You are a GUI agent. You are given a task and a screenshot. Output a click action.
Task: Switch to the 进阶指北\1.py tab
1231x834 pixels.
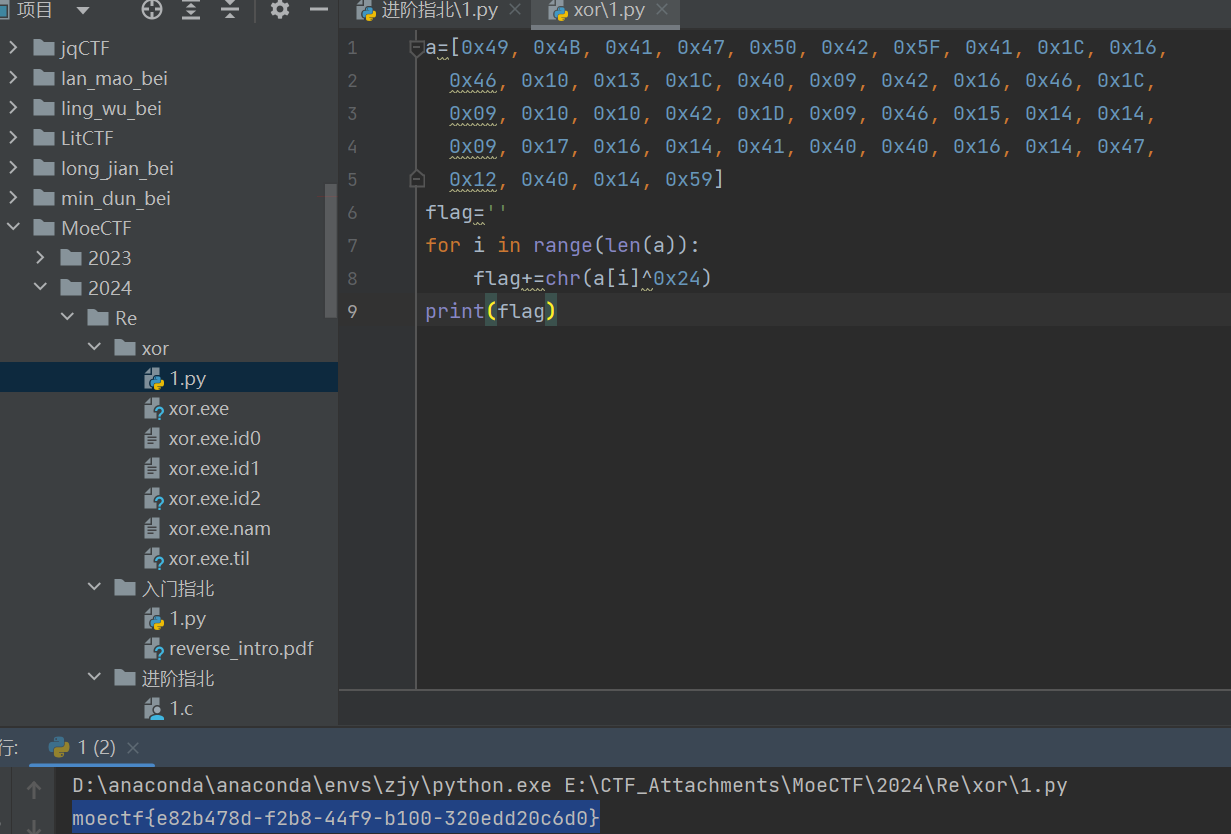click(x=438, y=11)
